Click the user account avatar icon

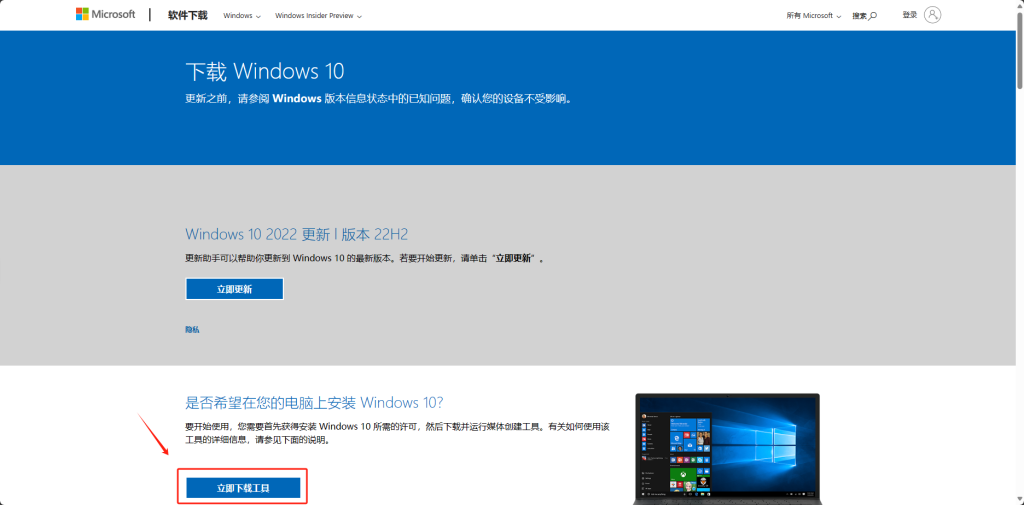tap(933, 15)
